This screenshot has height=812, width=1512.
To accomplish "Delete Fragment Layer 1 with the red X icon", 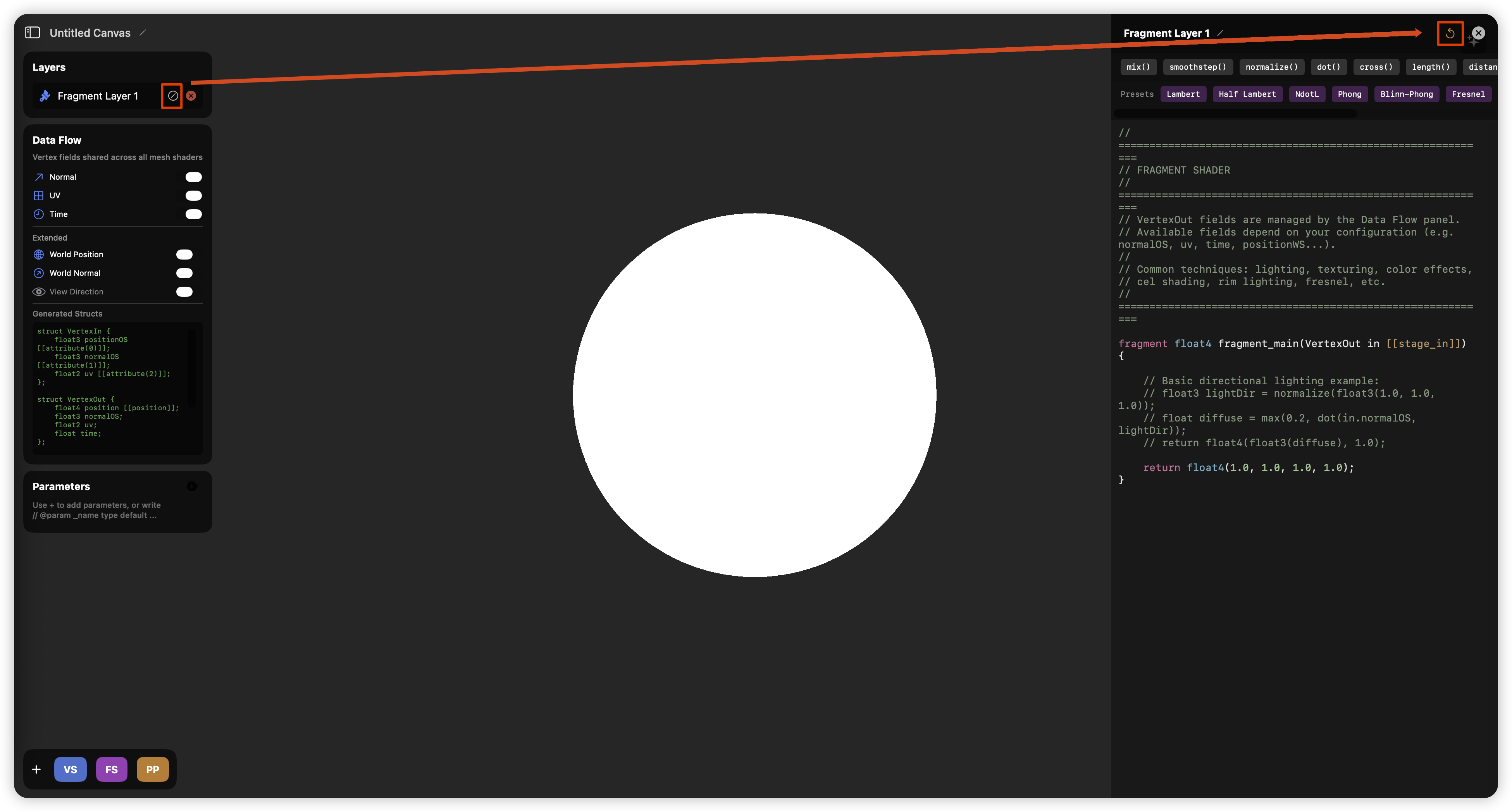I will pyautogui.click(x=191, y=96).
